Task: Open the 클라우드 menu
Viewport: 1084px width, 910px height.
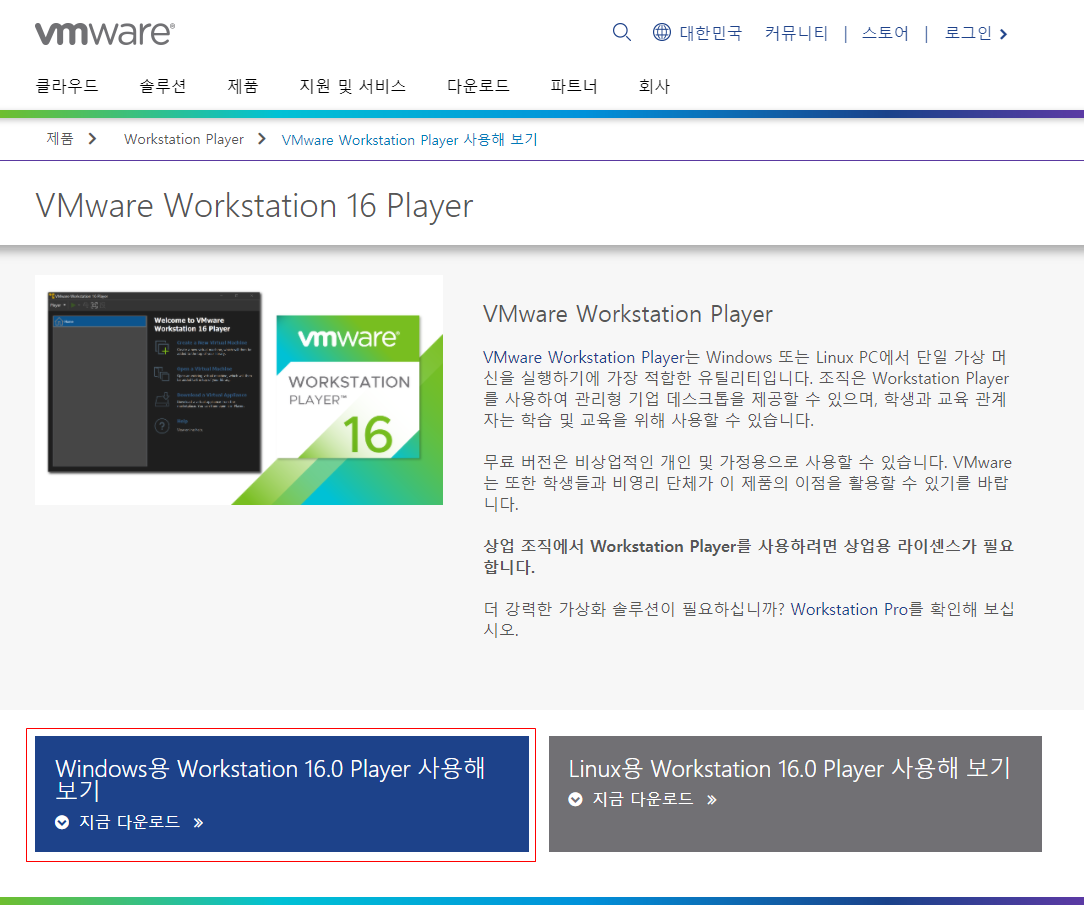Action: (x=67, y=86)
